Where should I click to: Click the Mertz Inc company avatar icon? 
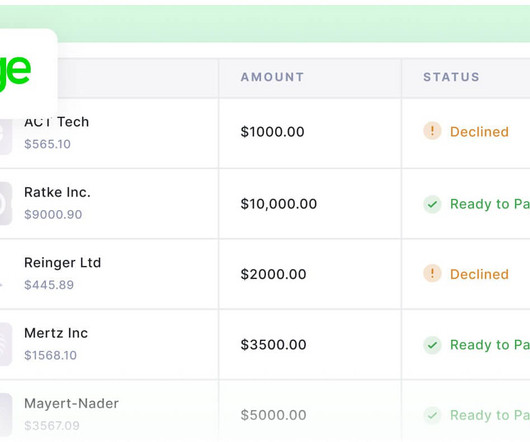6,344
